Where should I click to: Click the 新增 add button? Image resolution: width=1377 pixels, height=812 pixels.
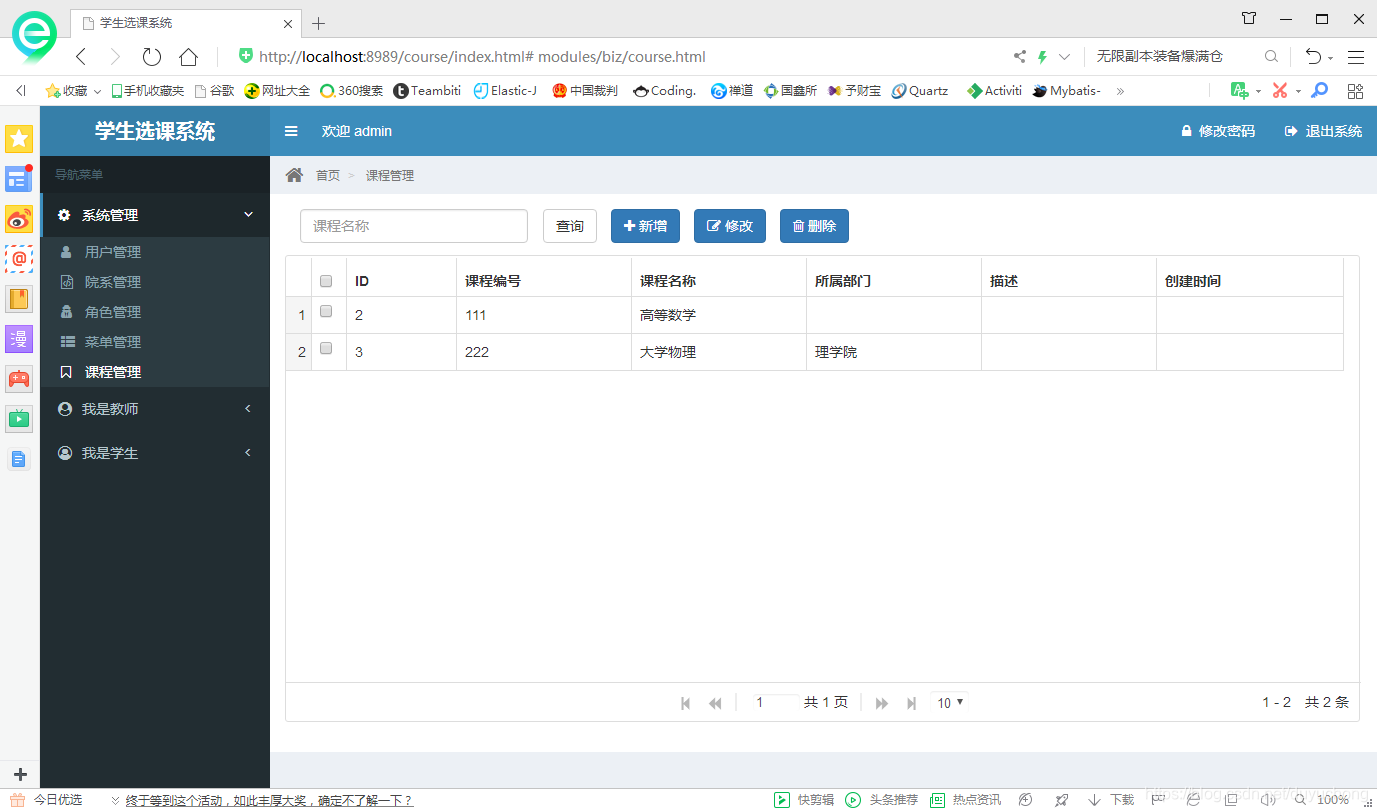646,226
